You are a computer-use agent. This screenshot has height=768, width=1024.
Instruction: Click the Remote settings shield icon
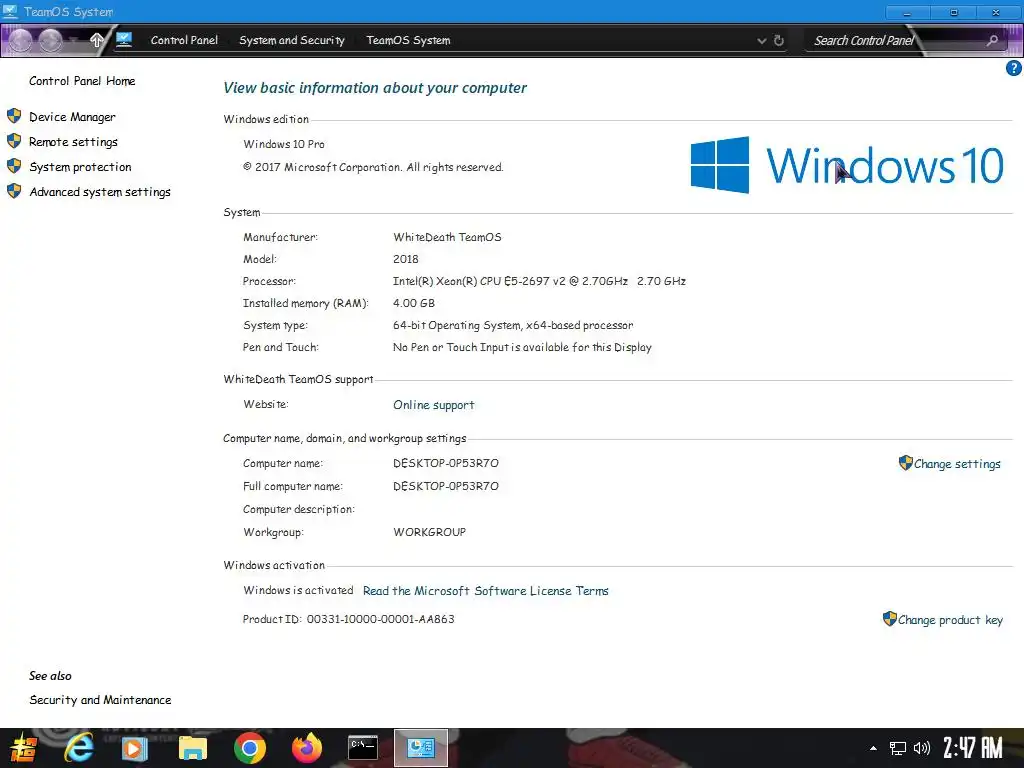[x=14, y=141]
